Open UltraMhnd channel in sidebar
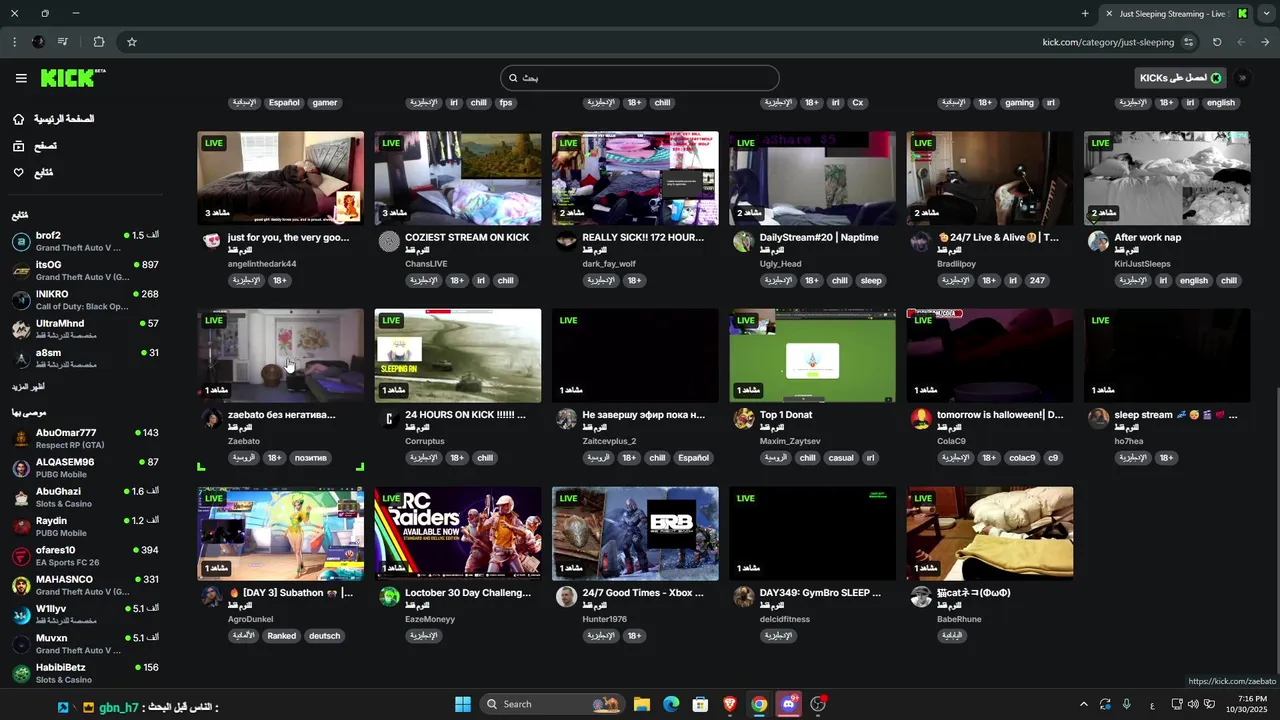Viewport: 1280px width, 720px height. [x=85, y=329]
